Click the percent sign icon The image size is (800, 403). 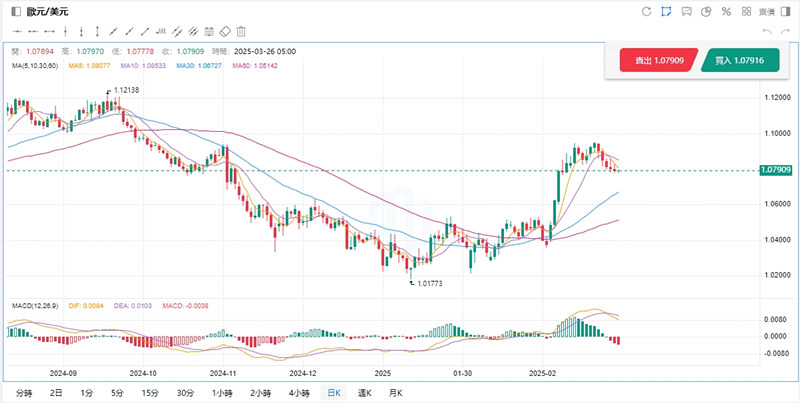point(726,11)
